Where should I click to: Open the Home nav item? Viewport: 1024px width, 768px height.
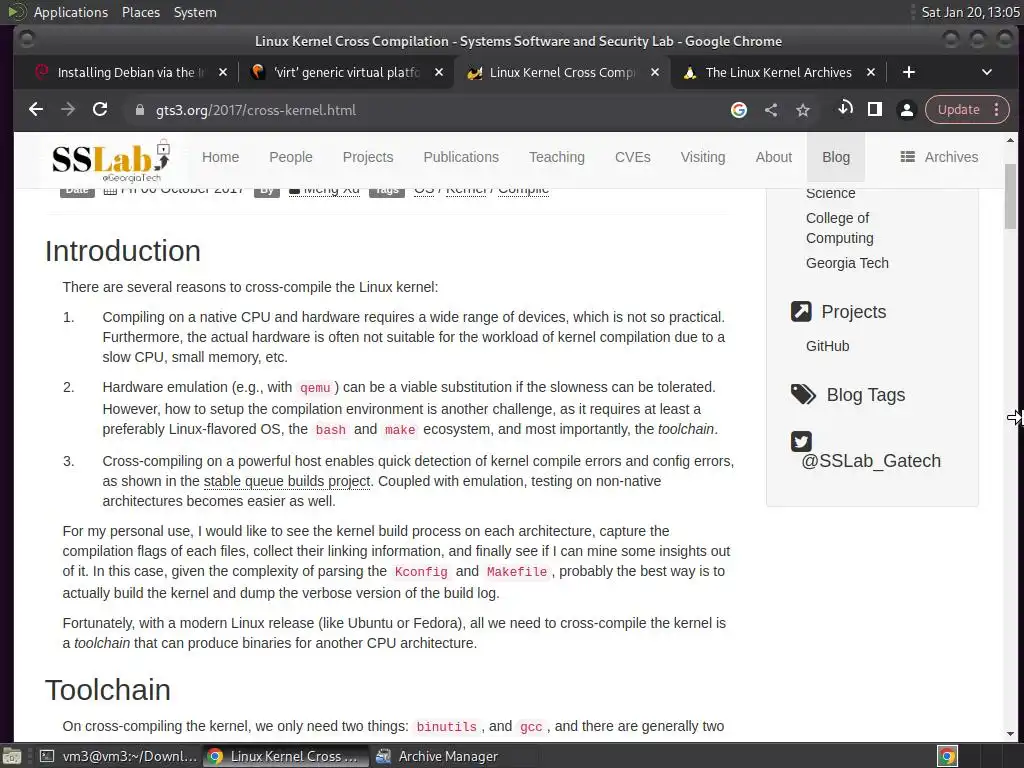(x=220, y=157)
